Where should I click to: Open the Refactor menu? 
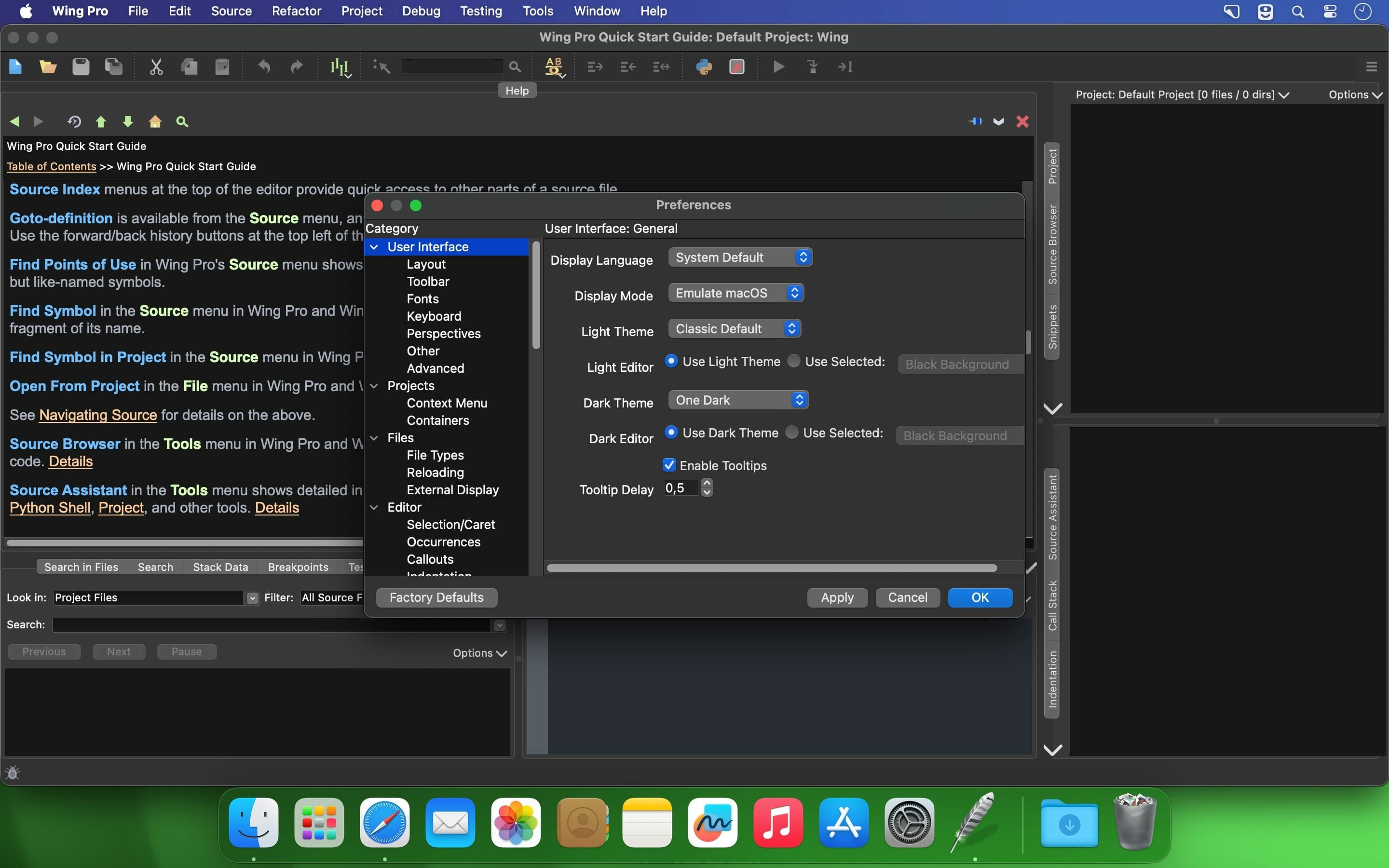(x=297, y=11)
